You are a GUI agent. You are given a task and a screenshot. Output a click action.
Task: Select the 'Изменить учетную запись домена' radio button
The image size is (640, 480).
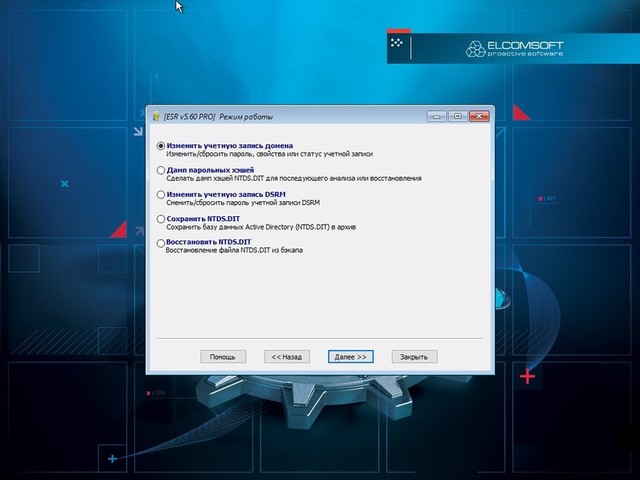click(x=161, y=146)
